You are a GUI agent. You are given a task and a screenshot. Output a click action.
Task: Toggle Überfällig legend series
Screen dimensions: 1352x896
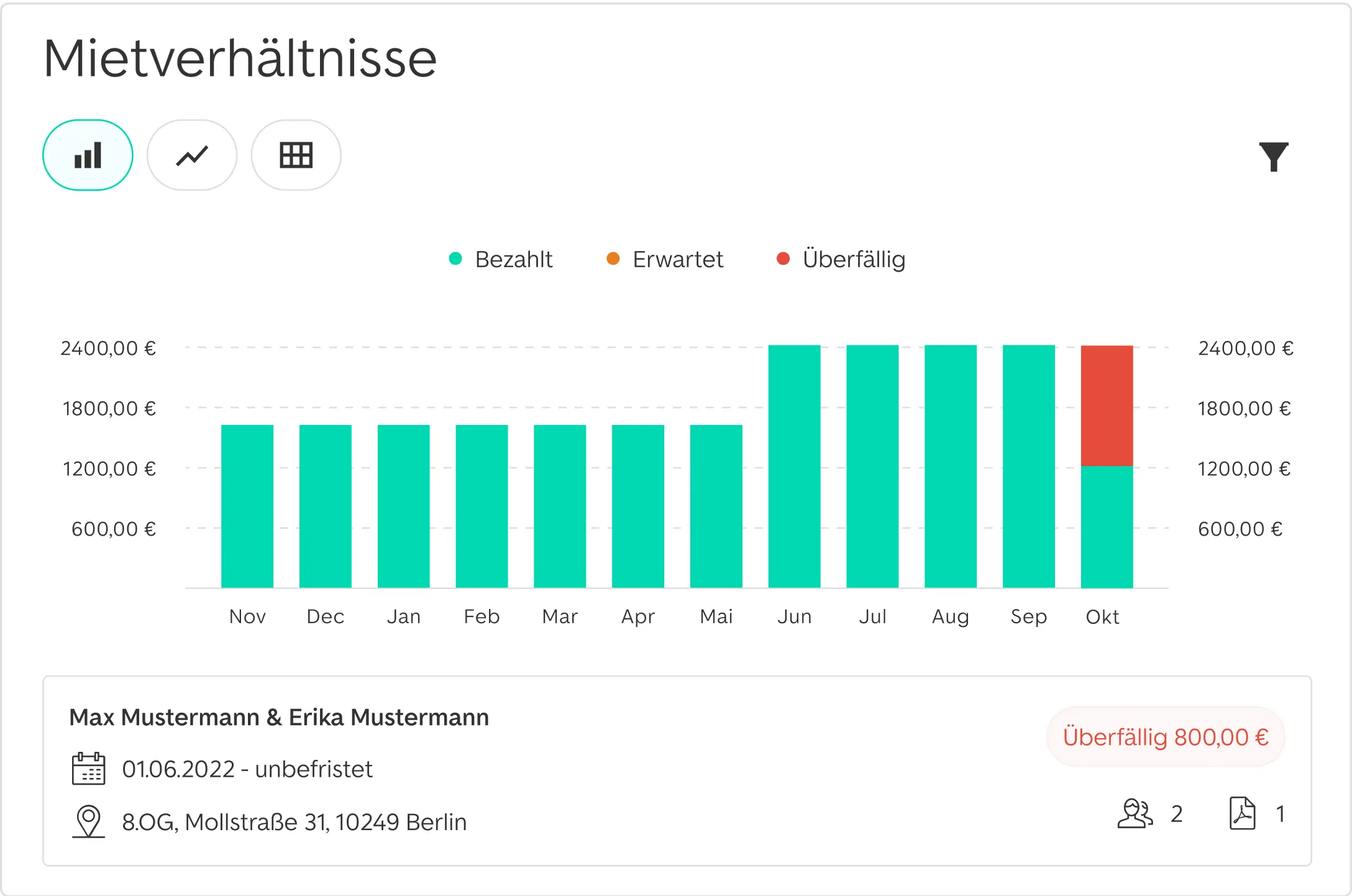click(x=841, y=259)
